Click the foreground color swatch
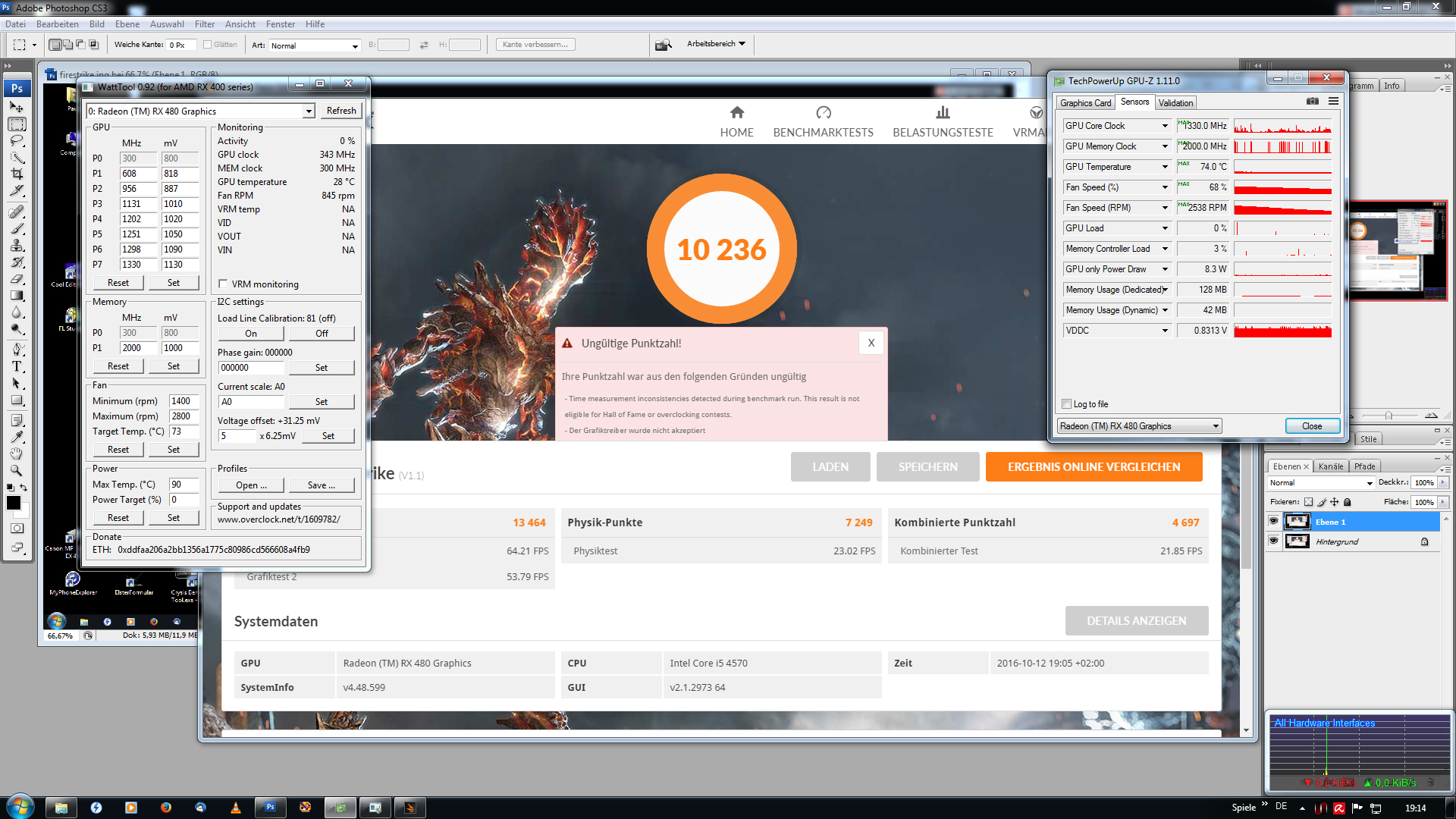1456x819 pixels. click(x=14, y=503)
